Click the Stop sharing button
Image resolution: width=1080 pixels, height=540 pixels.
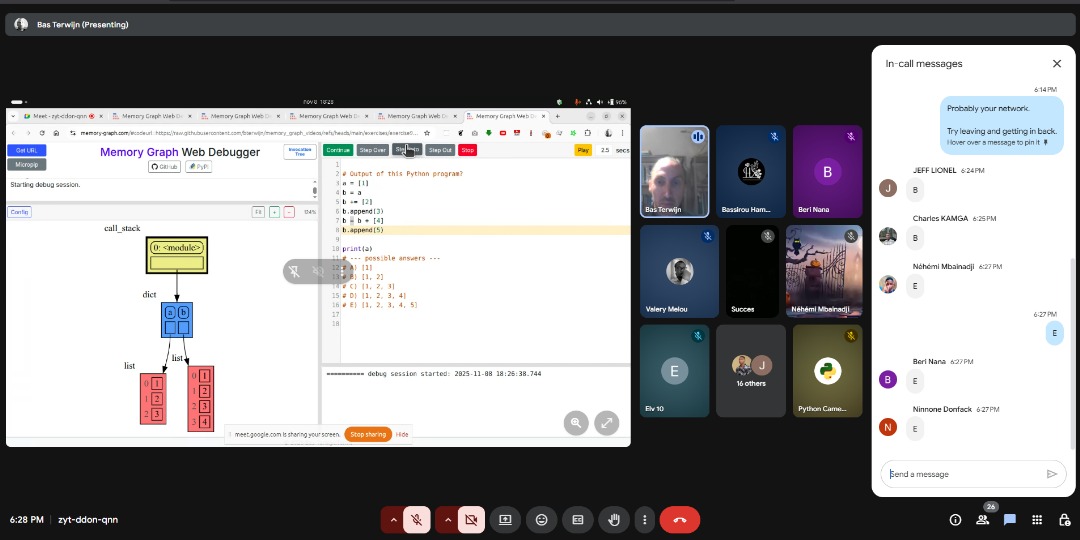(368, 435)
